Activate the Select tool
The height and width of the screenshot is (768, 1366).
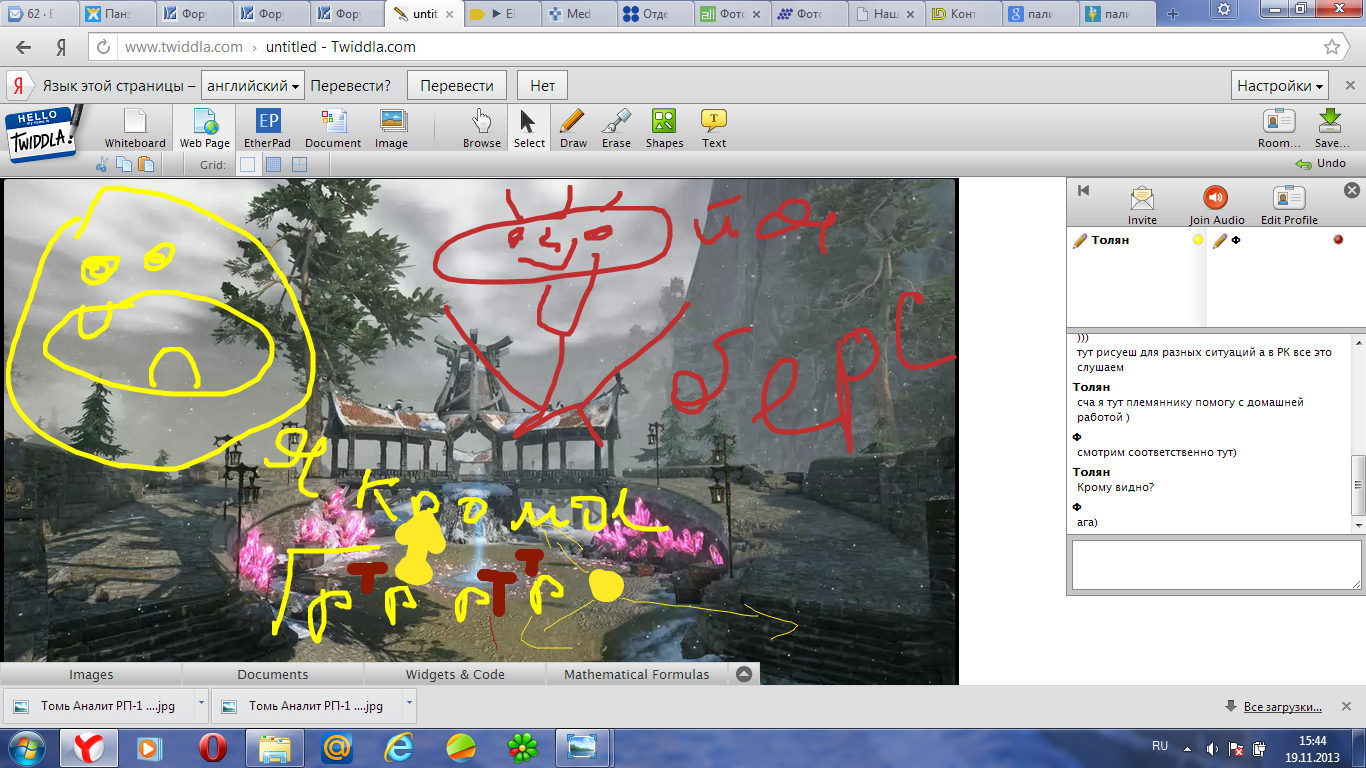point(529,129)
